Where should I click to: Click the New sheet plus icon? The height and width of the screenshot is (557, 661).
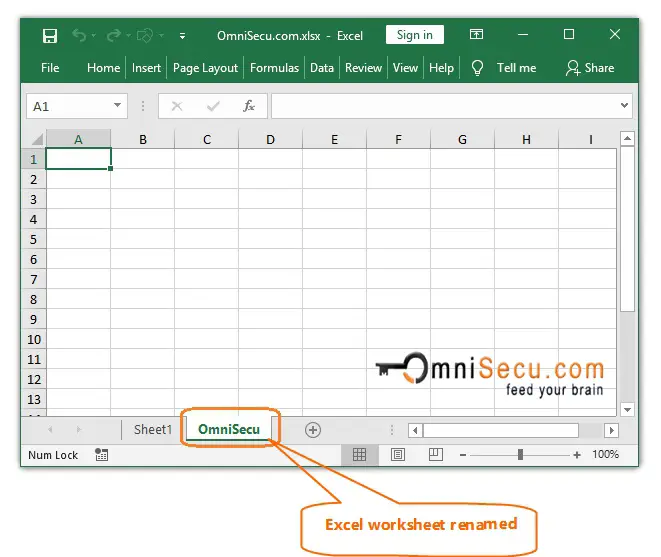[313, 430]
